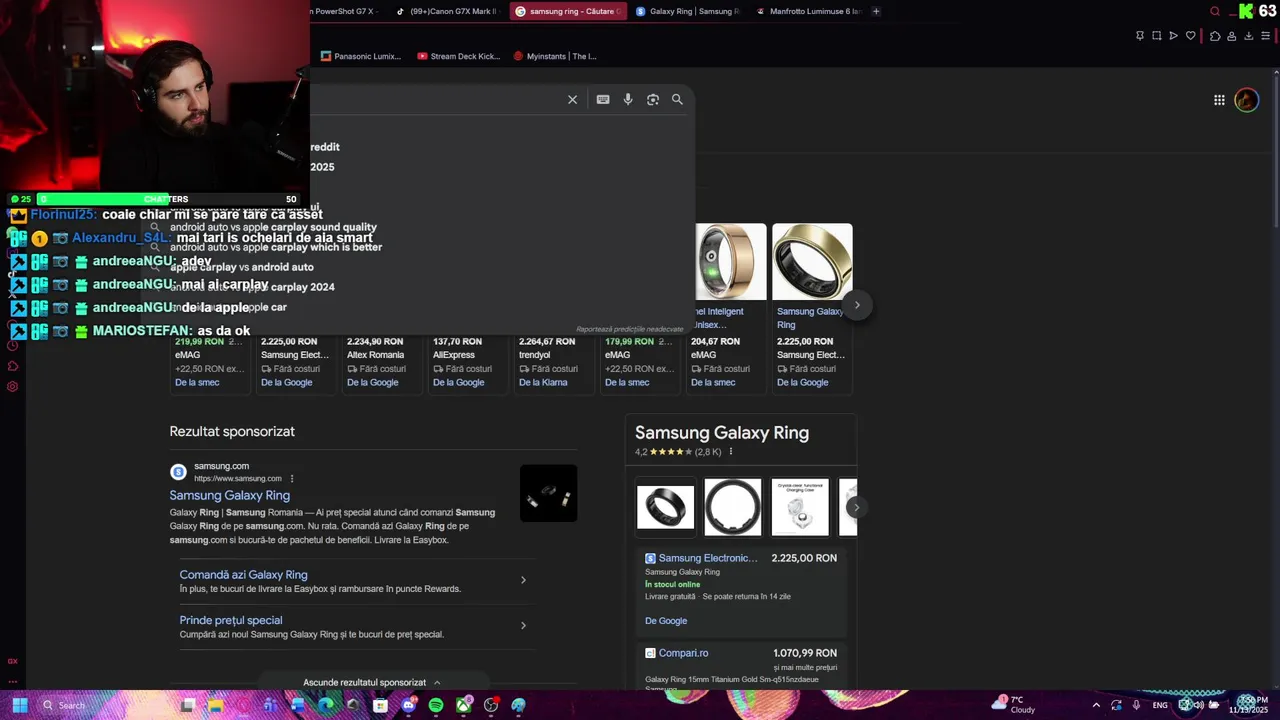Open Raportează predicțiile neadecvate link

tap(629, 329)
